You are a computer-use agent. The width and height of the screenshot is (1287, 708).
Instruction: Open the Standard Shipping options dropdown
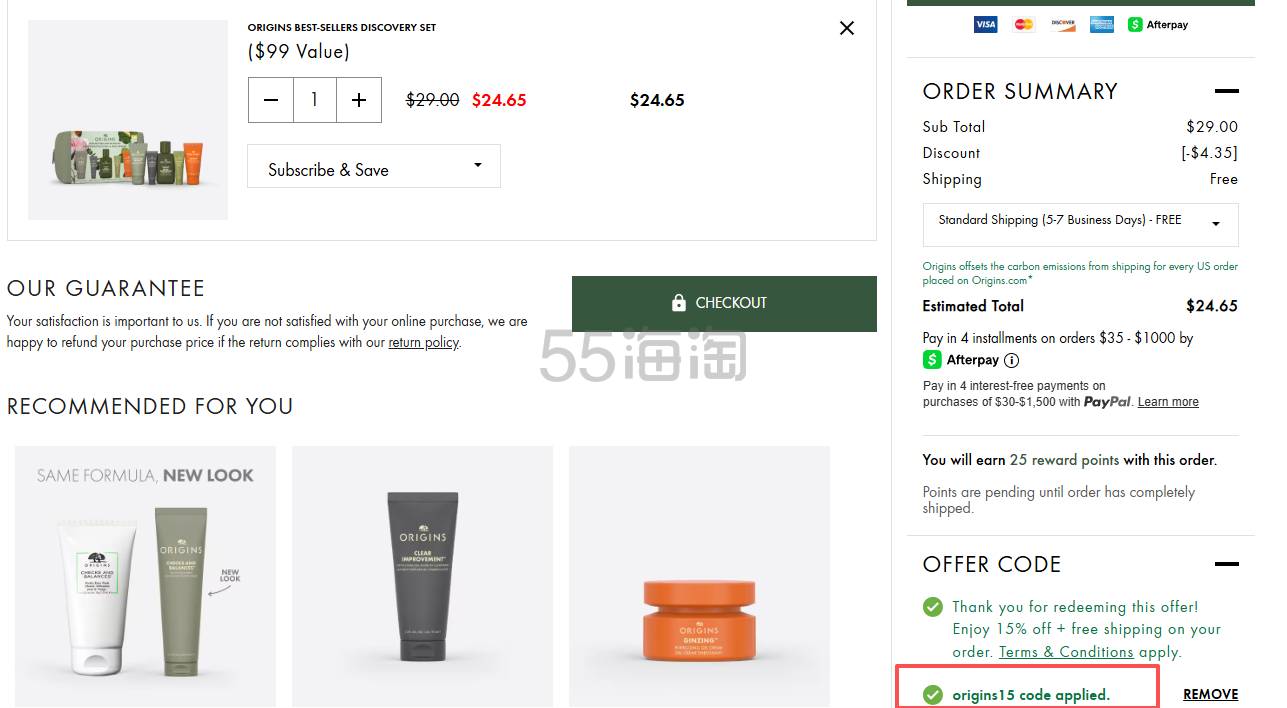coord(1080,225)
